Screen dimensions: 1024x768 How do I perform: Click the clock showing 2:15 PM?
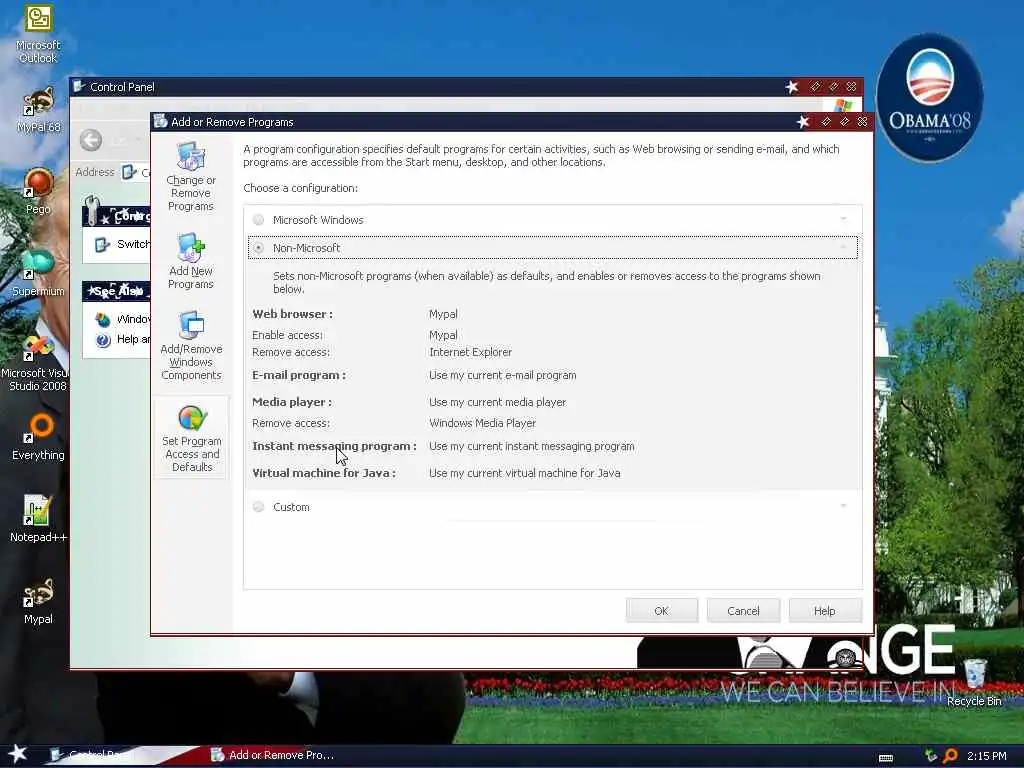987,756
